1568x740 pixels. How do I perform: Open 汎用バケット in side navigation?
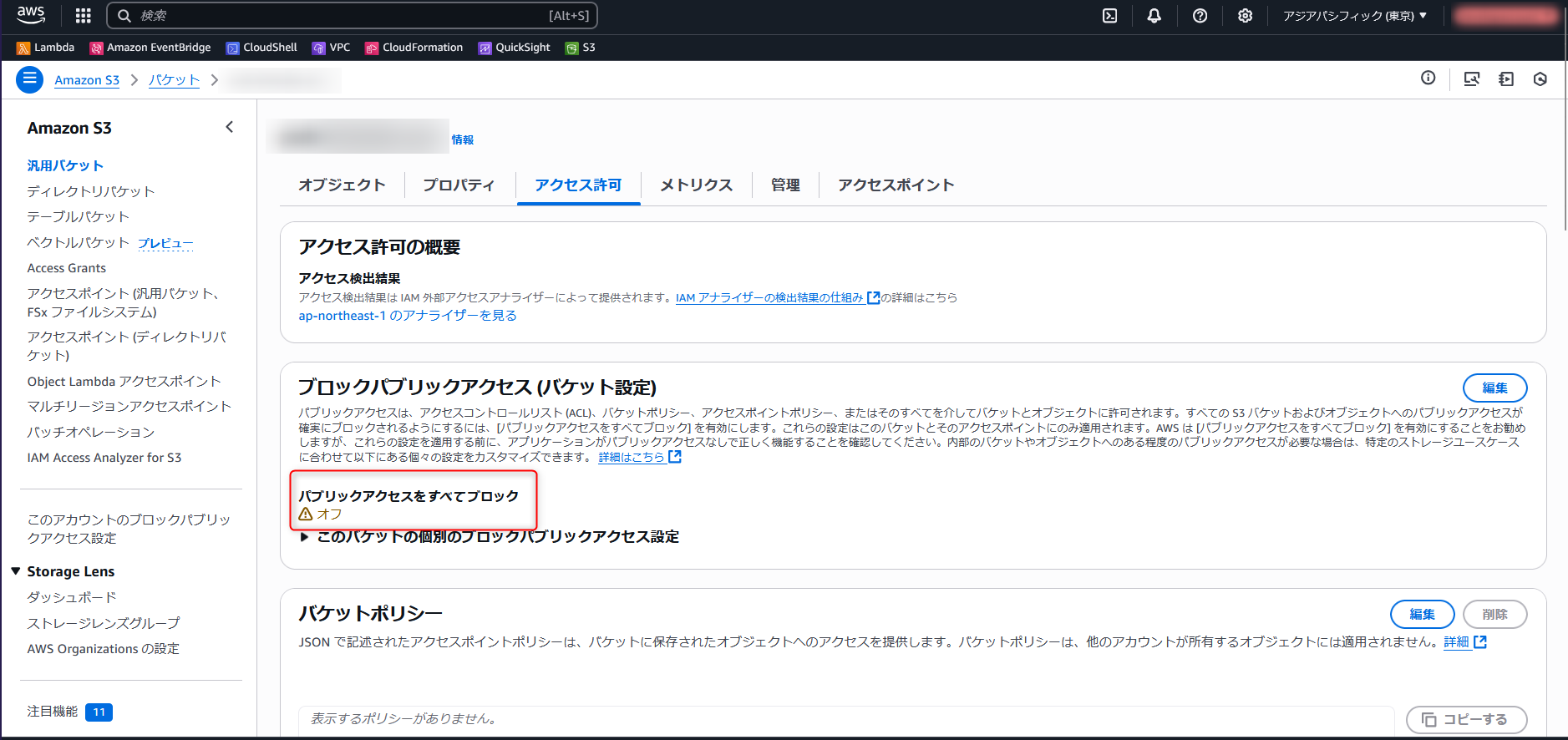(x=65, y=165)
